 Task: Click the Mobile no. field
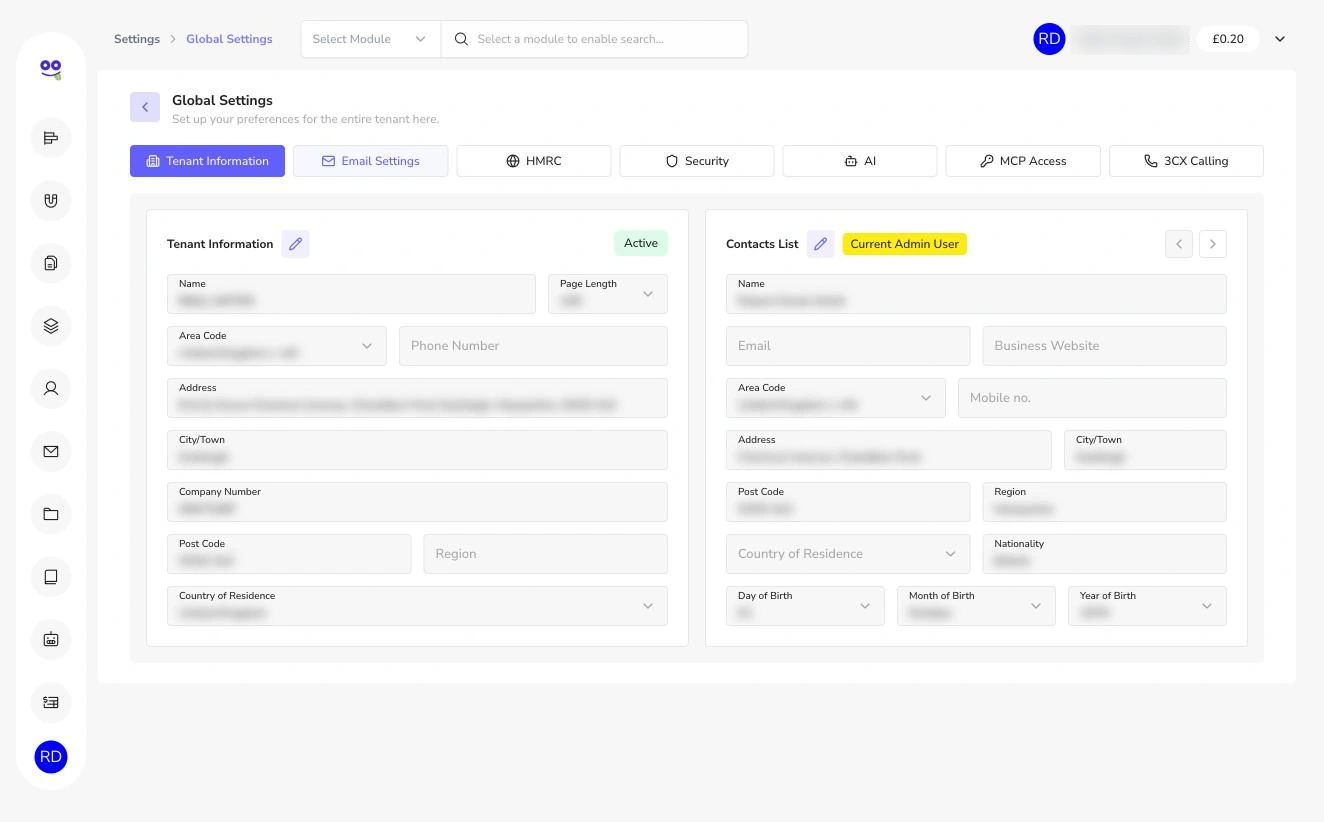pos(1092,398)
